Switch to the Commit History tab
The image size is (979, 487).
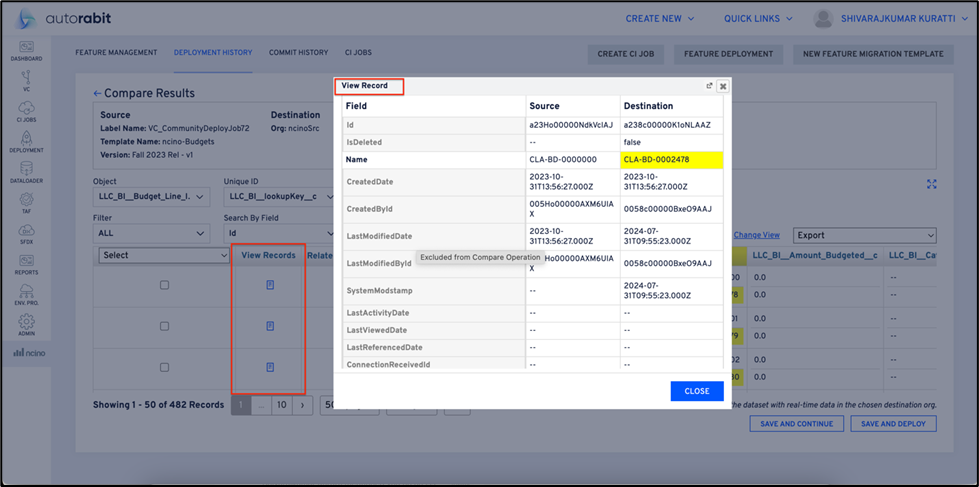click(x=298, y=53)
